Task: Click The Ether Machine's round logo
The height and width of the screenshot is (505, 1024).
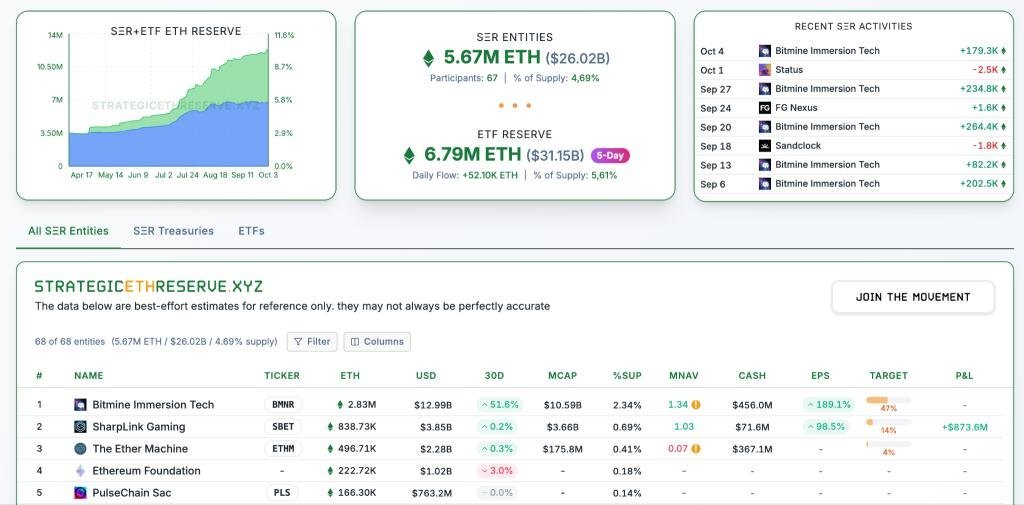Action: [x=81, y=449]
